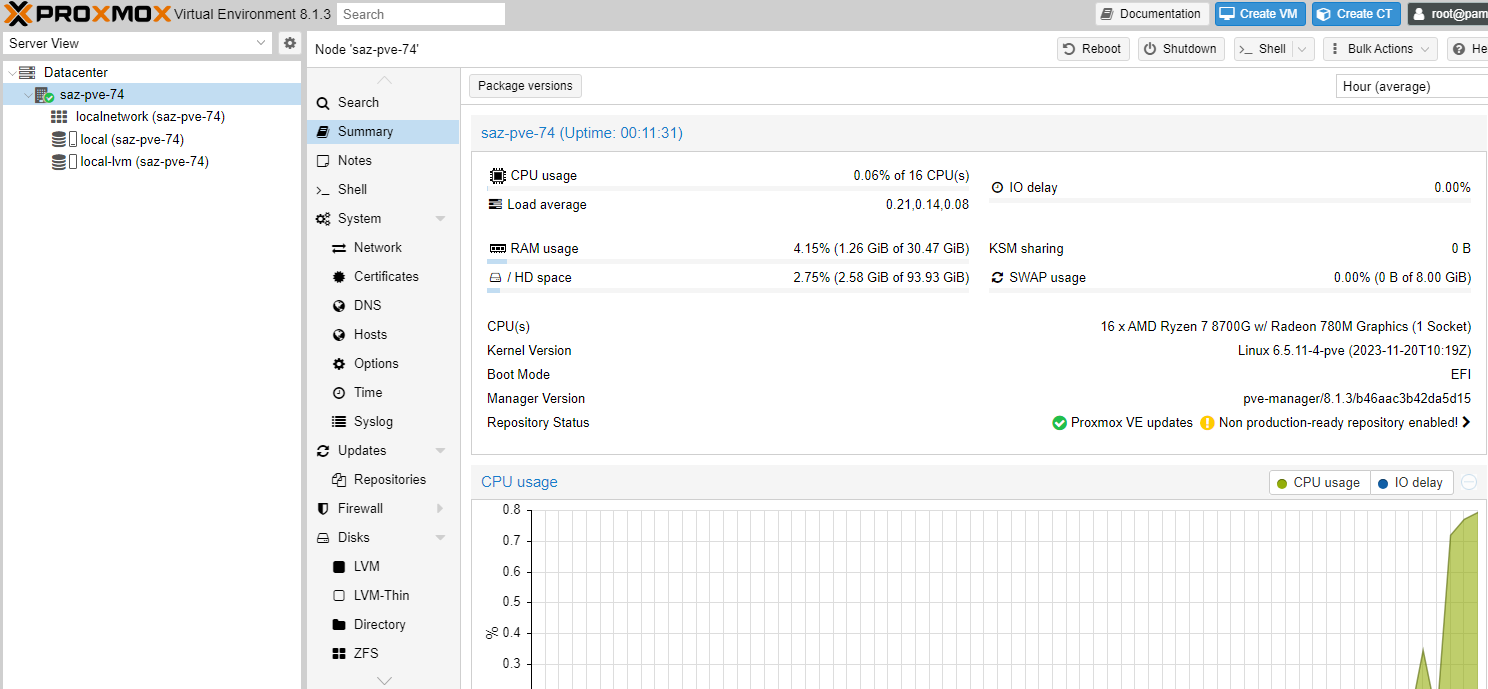Open the Hosts item

click(x=383, y=334)
